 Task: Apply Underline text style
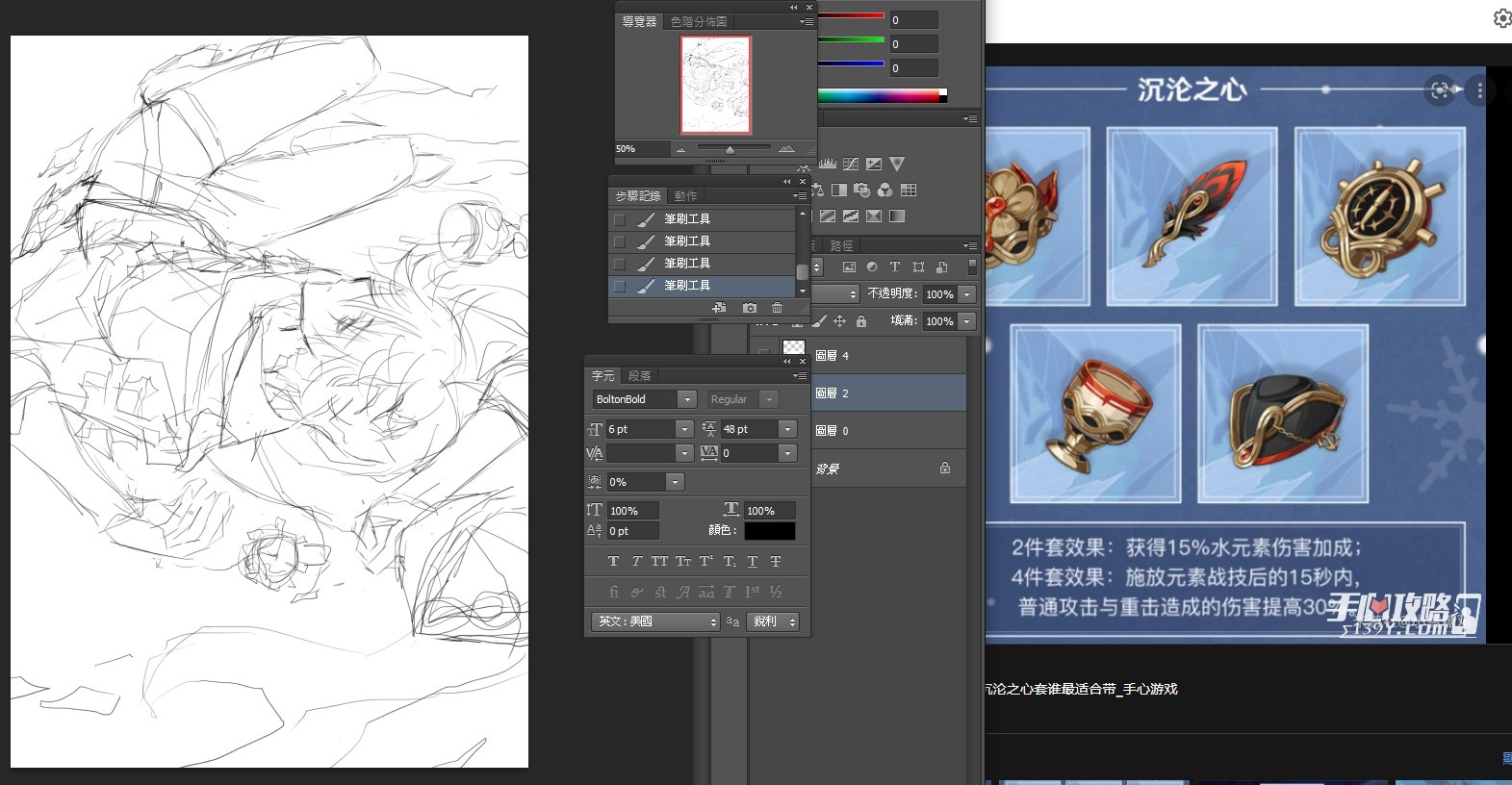point(752,562)
